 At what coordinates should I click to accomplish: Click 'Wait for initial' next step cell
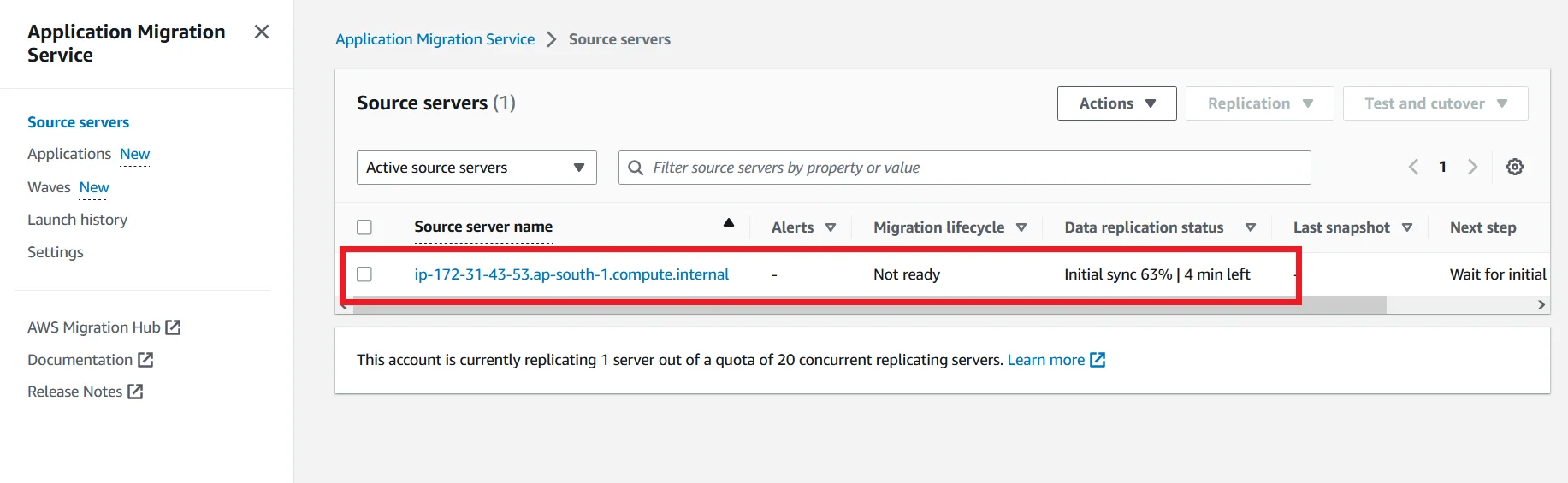[x=1498, y=274]
